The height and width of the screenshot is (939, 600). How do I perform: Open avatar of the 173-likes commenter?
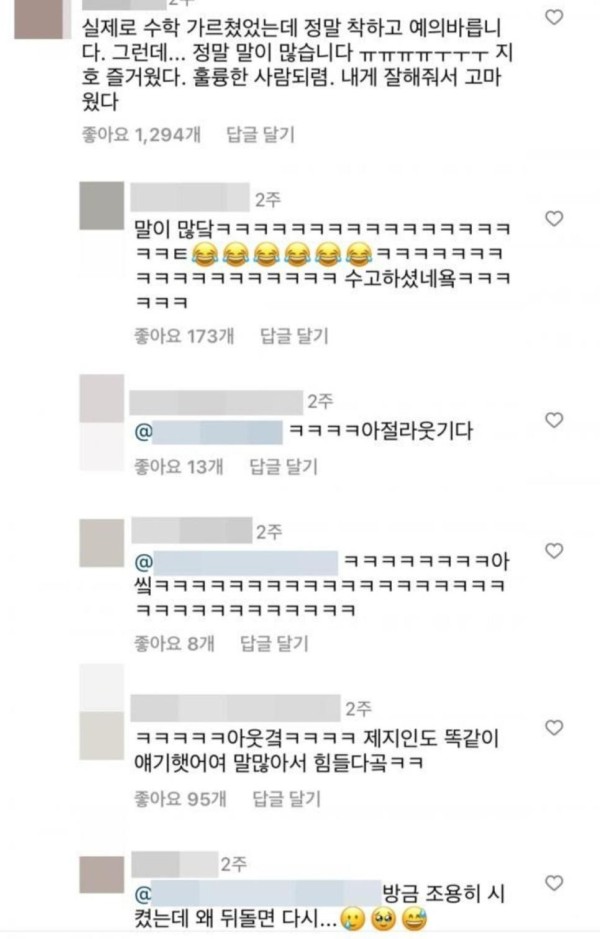[102, 206]
